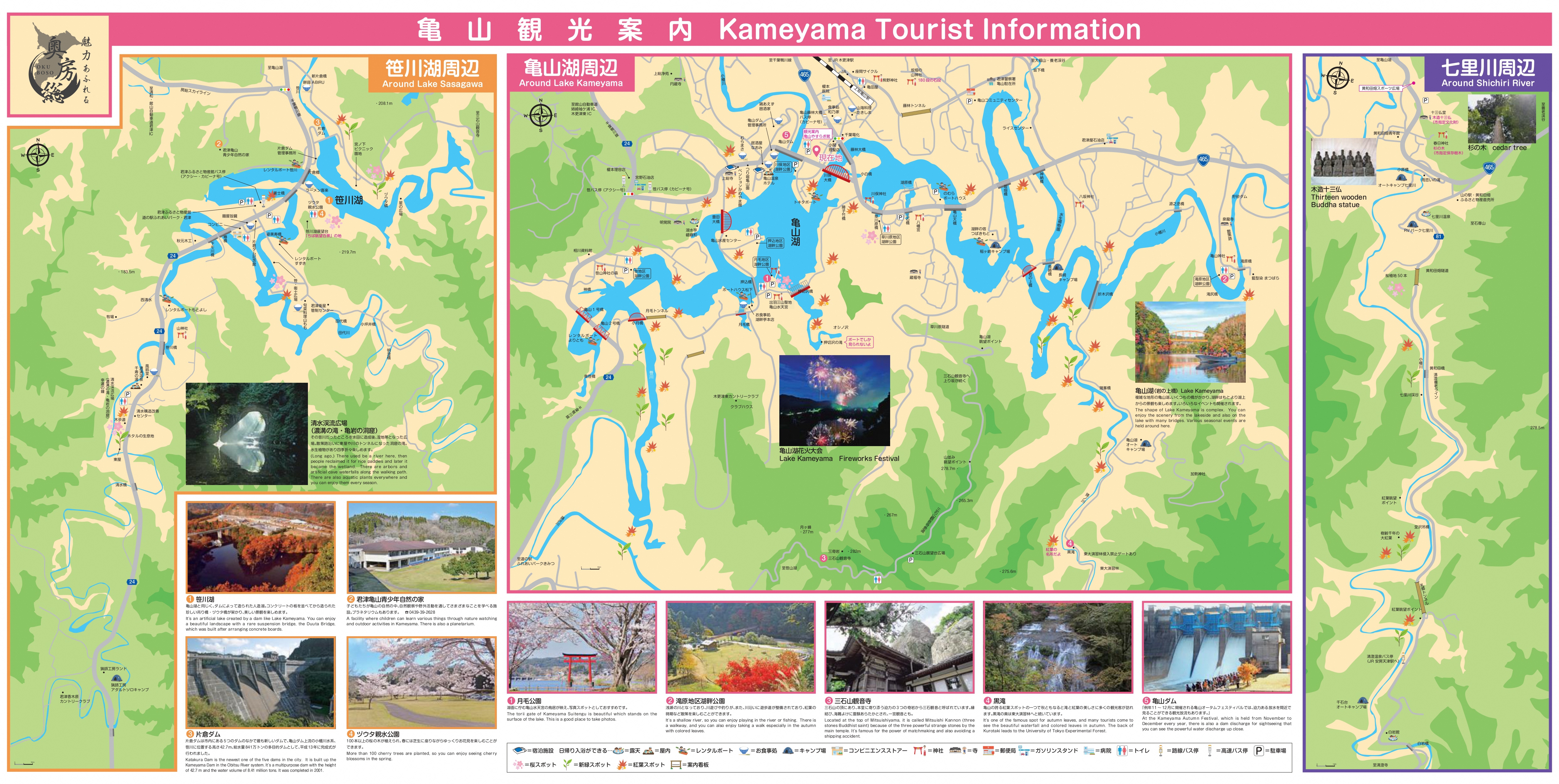The width and height of the screenshot is (1559, 784).
Task: Click the compass rose on Lake Kameyama map
Action: [540, 115]
